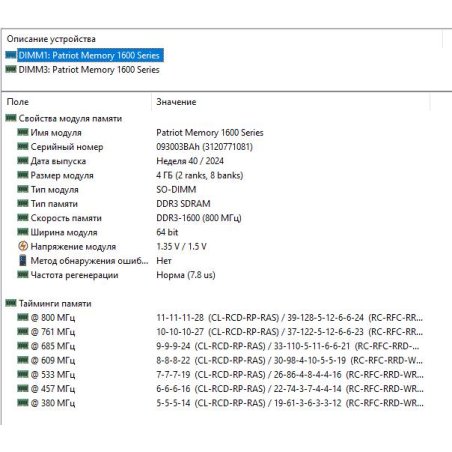Click the icon next to Тип модуля
The width and height of the screenshot is (452, 452).
point(23,189)
